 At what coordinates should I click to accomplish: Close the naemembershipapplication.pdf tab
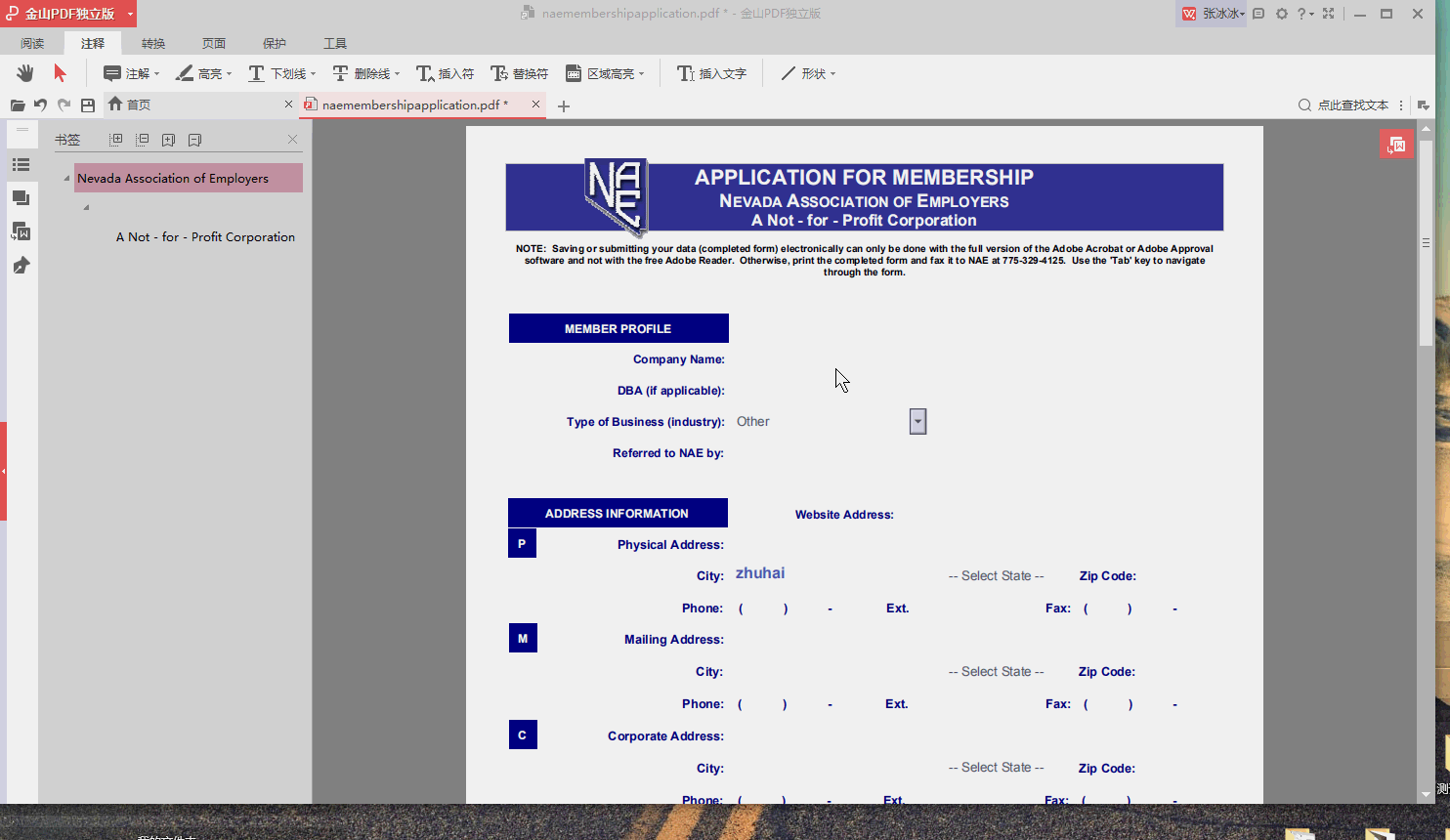(535, 104)
